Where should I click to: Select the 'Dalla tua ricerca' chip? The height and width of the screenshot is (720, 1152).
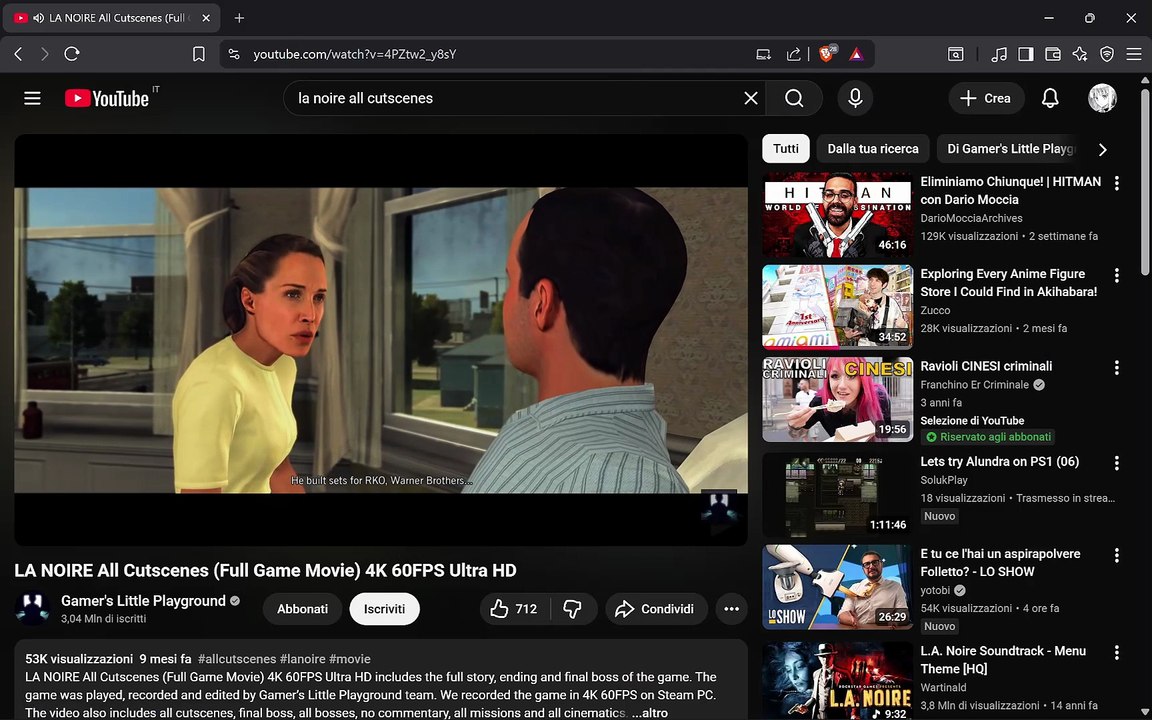coord(873,148)
